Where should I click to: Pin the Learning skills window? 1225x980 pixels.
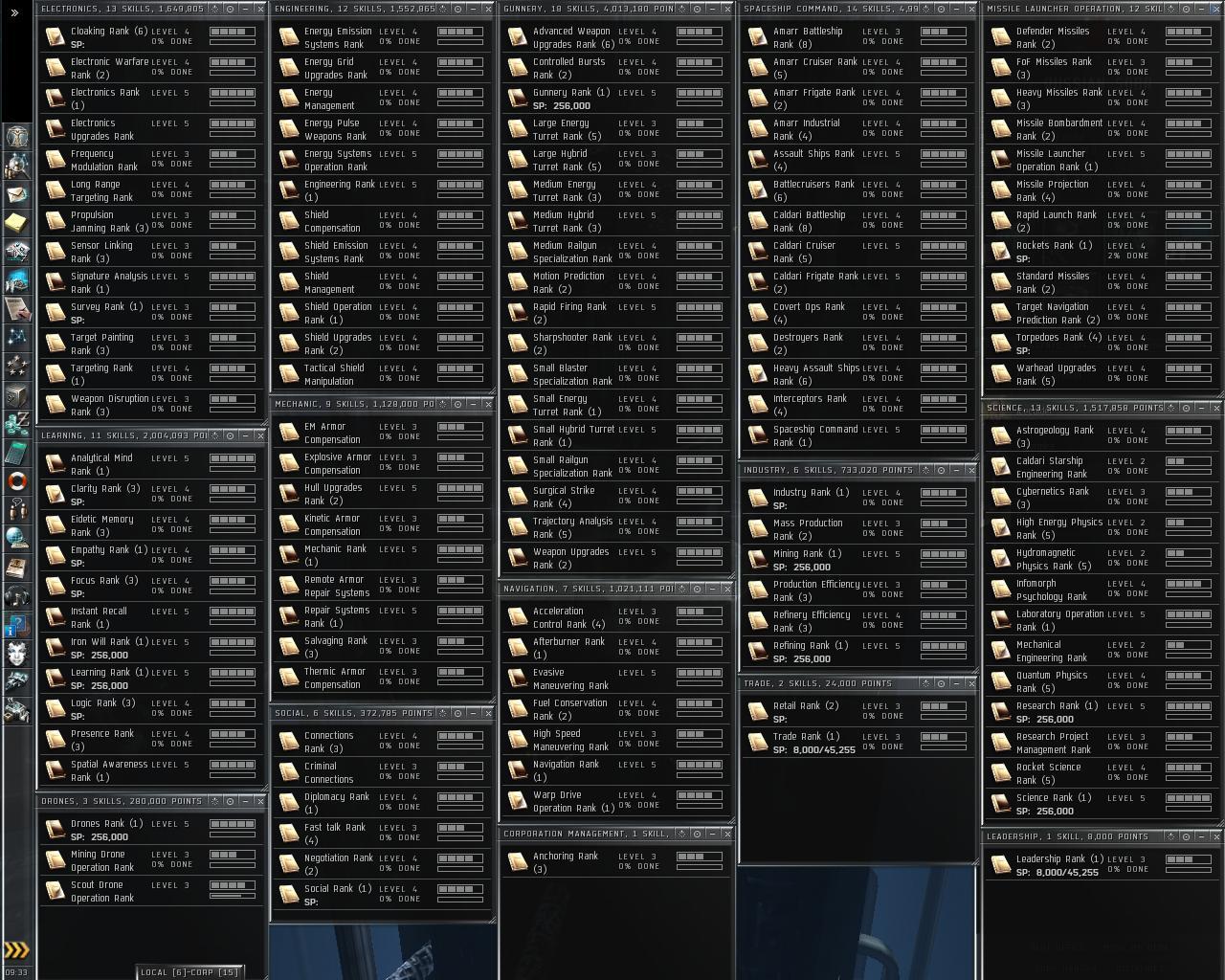pyautogui.click(x=230, y=435)
